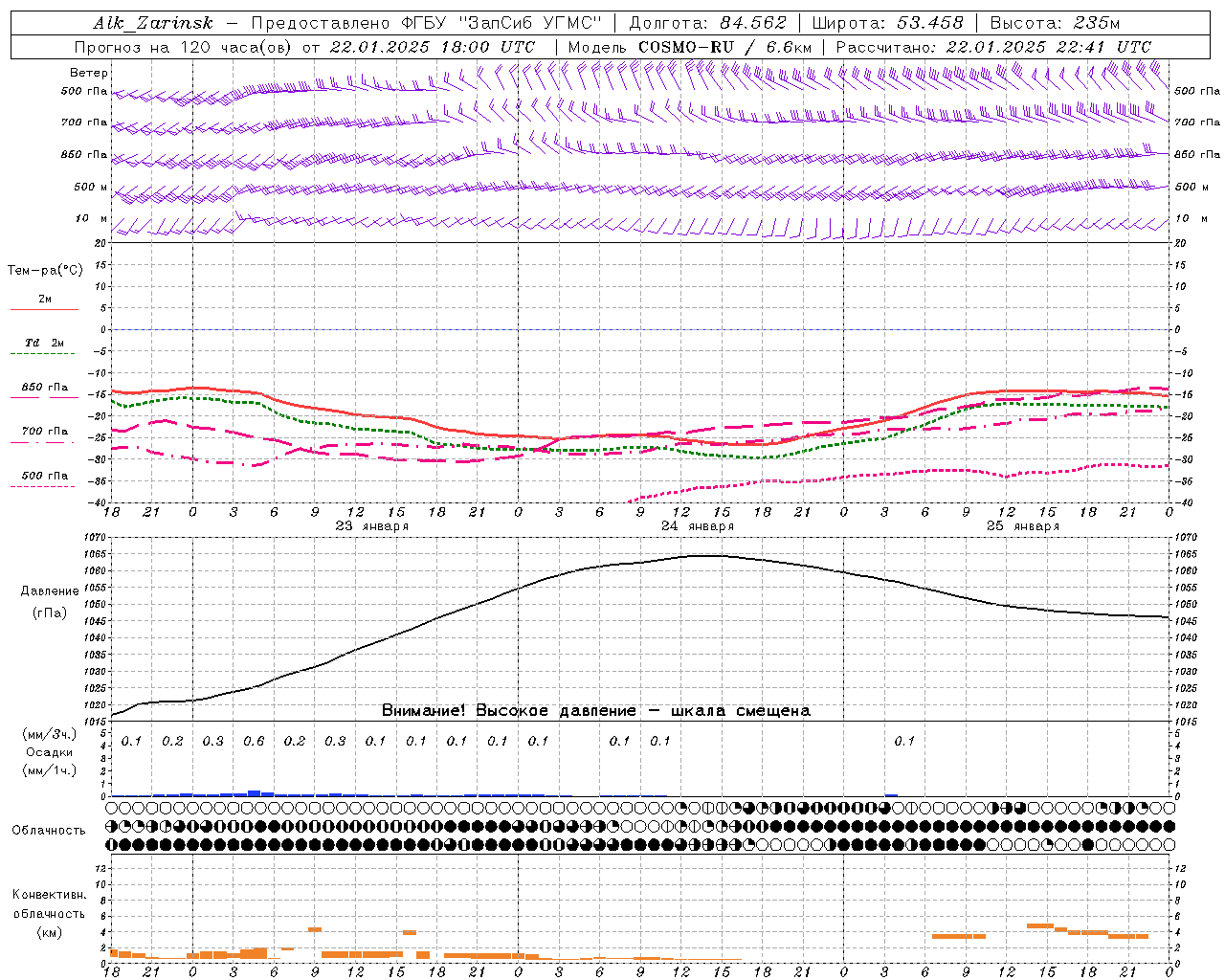1225x980 pixels.
Task: Click the 24 января date label
Action: [x=698, y=526]
